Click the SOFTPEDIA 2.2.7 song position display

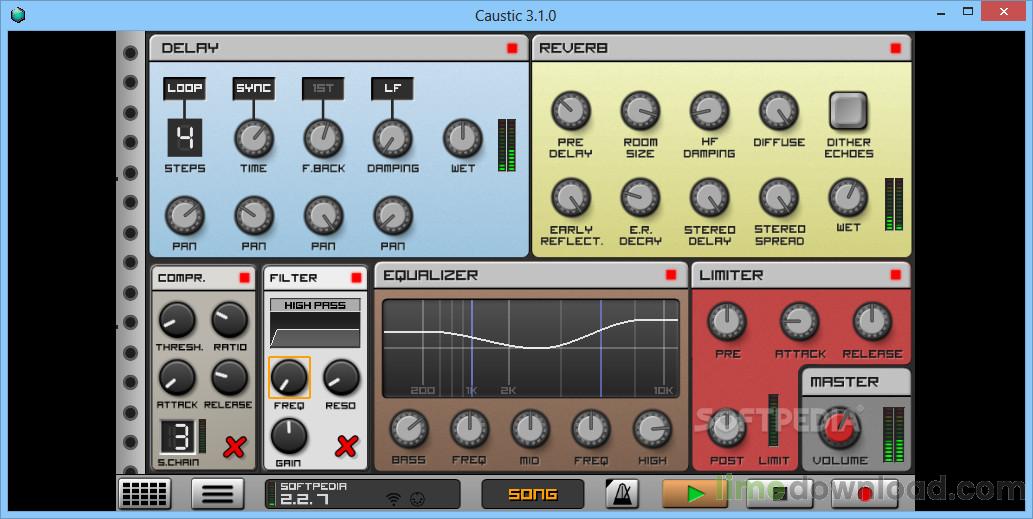362,494
